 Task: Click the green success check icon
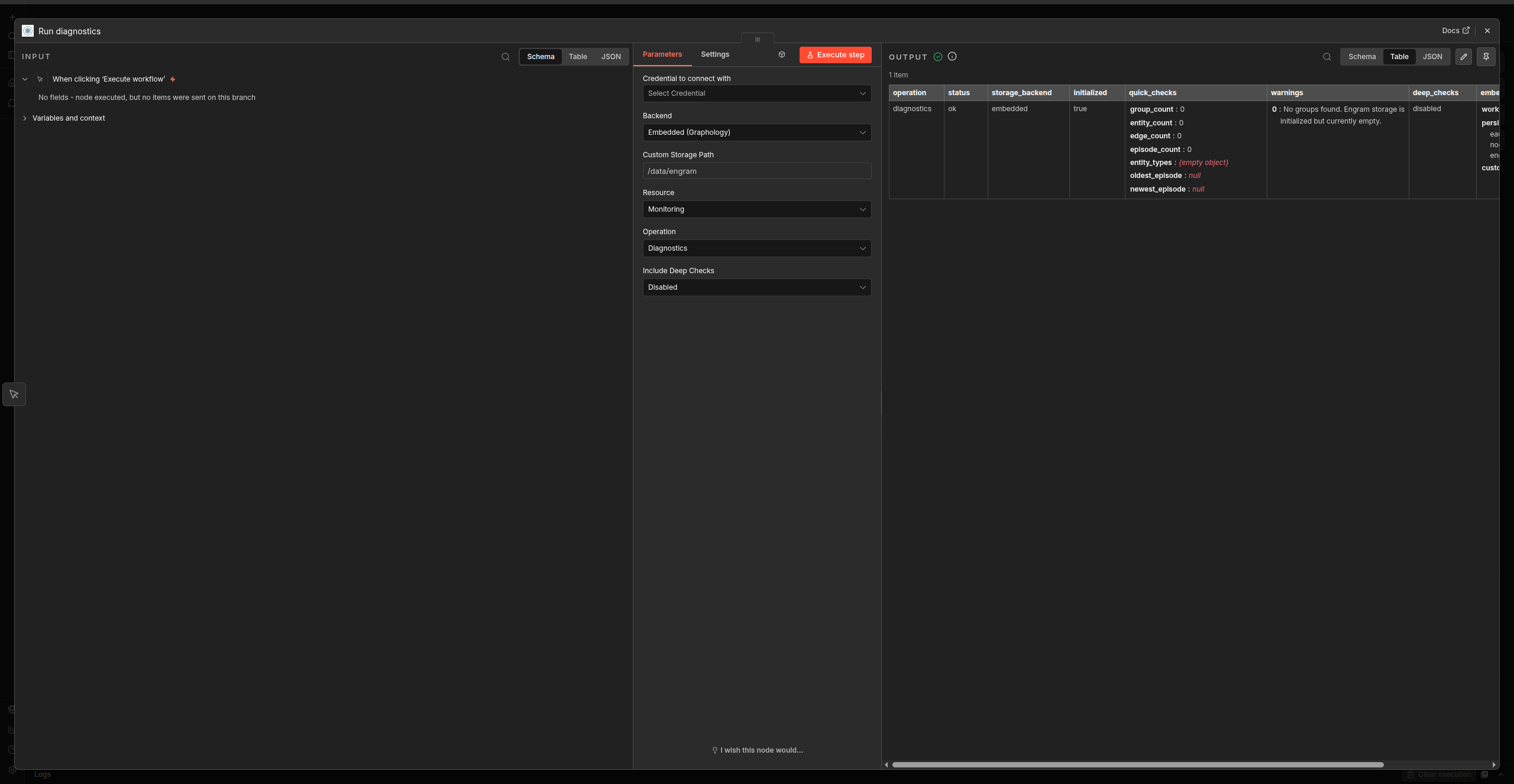[x=937, y=57]
